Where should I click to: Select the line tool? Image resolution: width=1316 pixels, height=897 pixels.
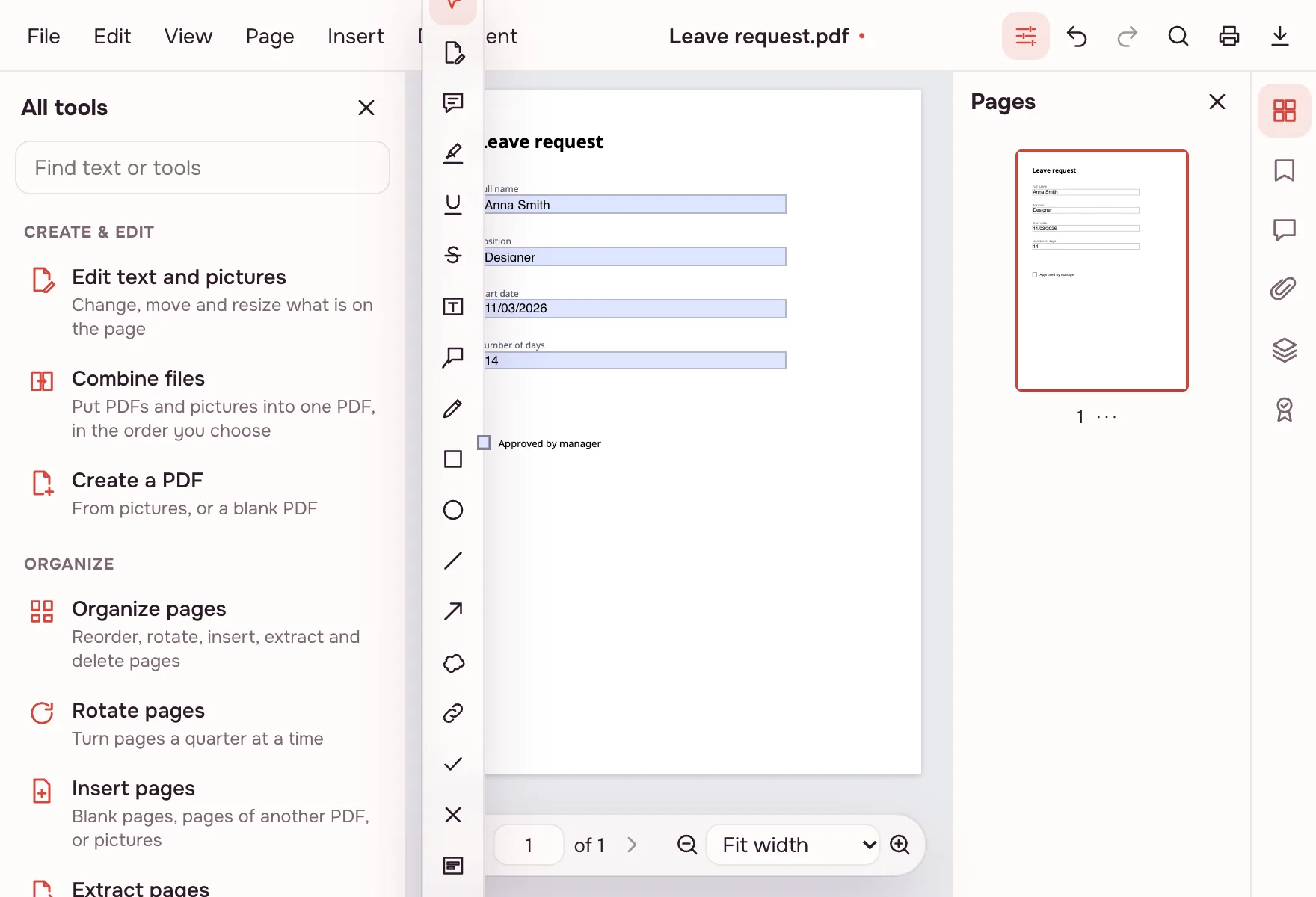453,561
